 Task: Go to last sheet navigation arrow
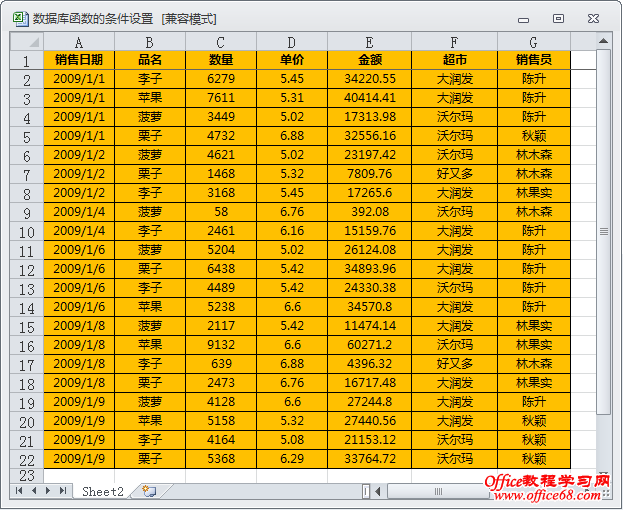click(x=63, y=491)
